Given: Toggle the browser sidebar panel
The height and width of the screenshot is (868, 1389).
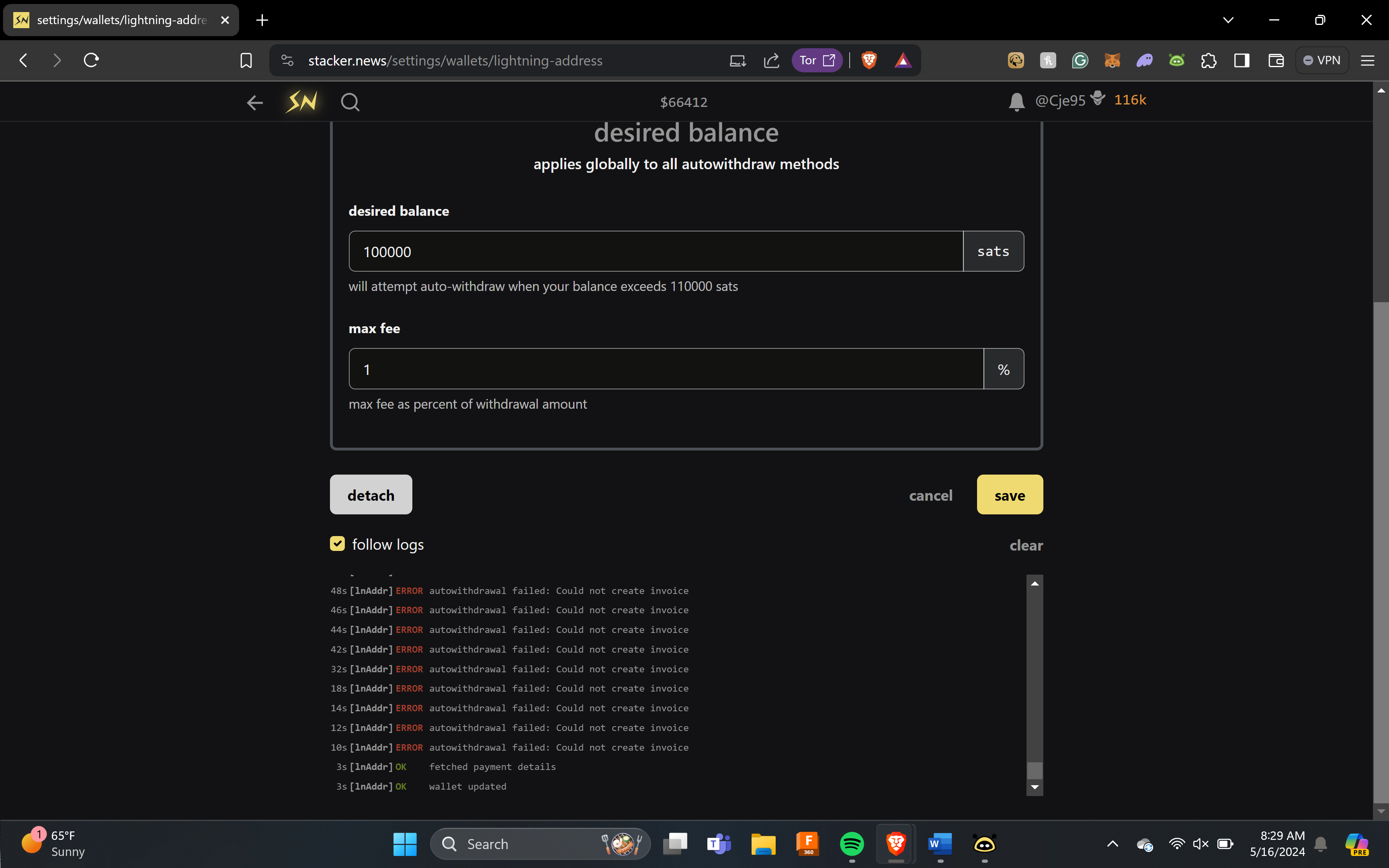Looking at the screenshot, I should click(x=1241, y=60).
